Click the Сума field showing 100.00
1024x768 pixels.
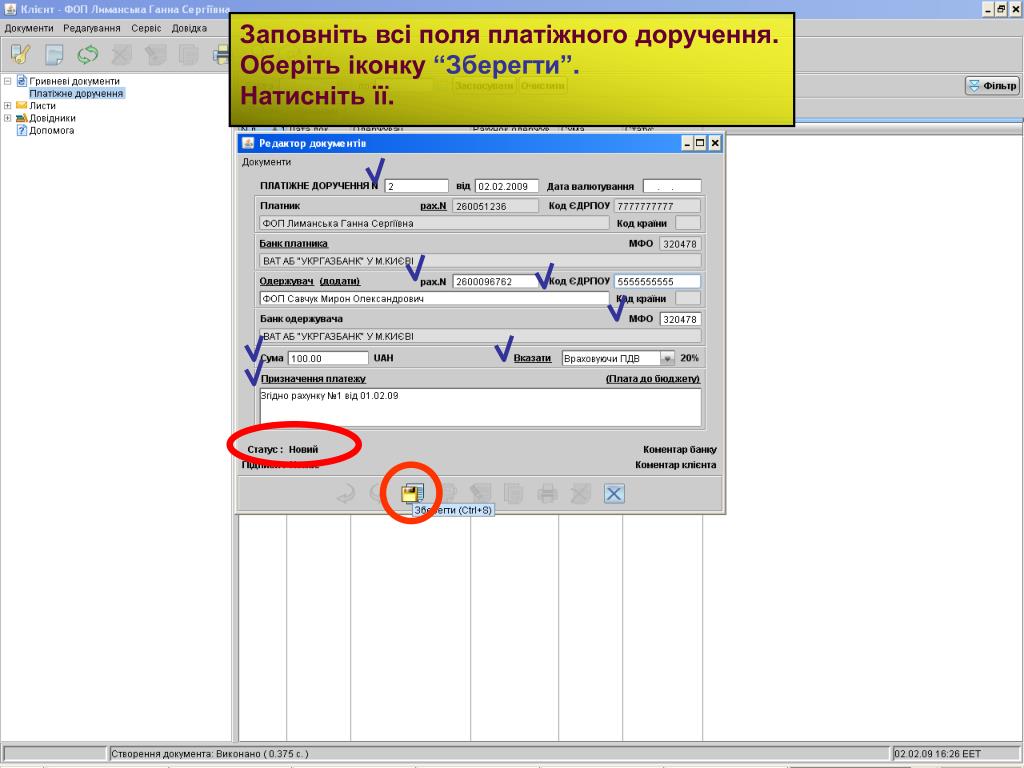328,359
